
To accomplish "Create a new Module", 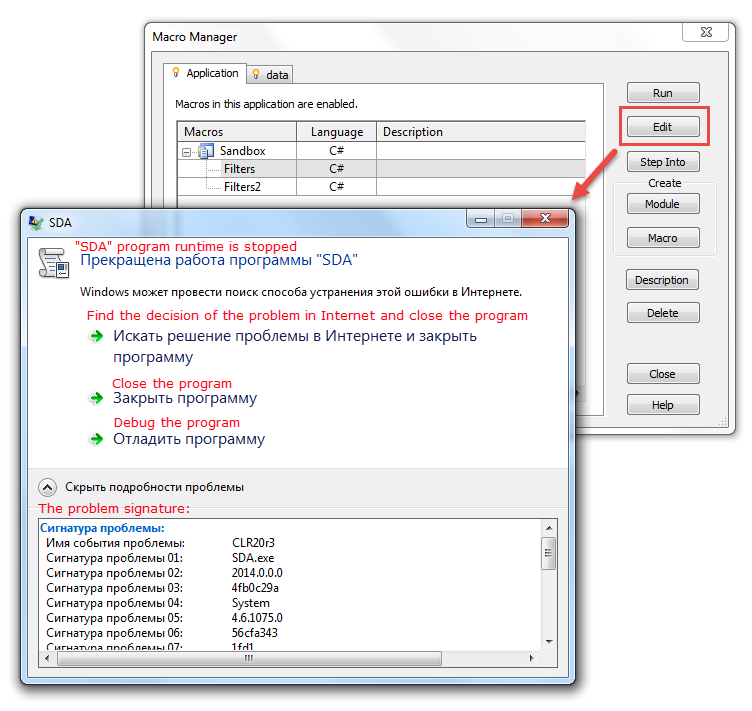I will [663, 204].
